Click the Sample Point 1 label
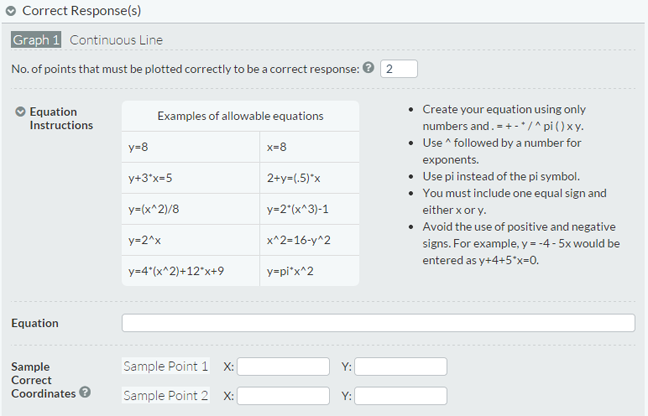The height and width of the screenshot is (416, 648). (x=166, y=366)
